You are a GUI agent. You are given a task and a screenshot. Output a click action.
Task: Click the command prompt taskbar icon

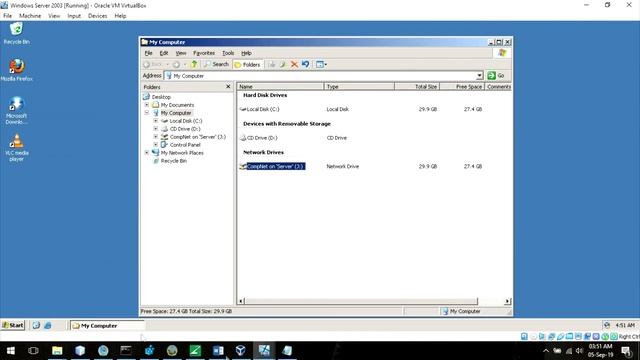coord(126,351)
